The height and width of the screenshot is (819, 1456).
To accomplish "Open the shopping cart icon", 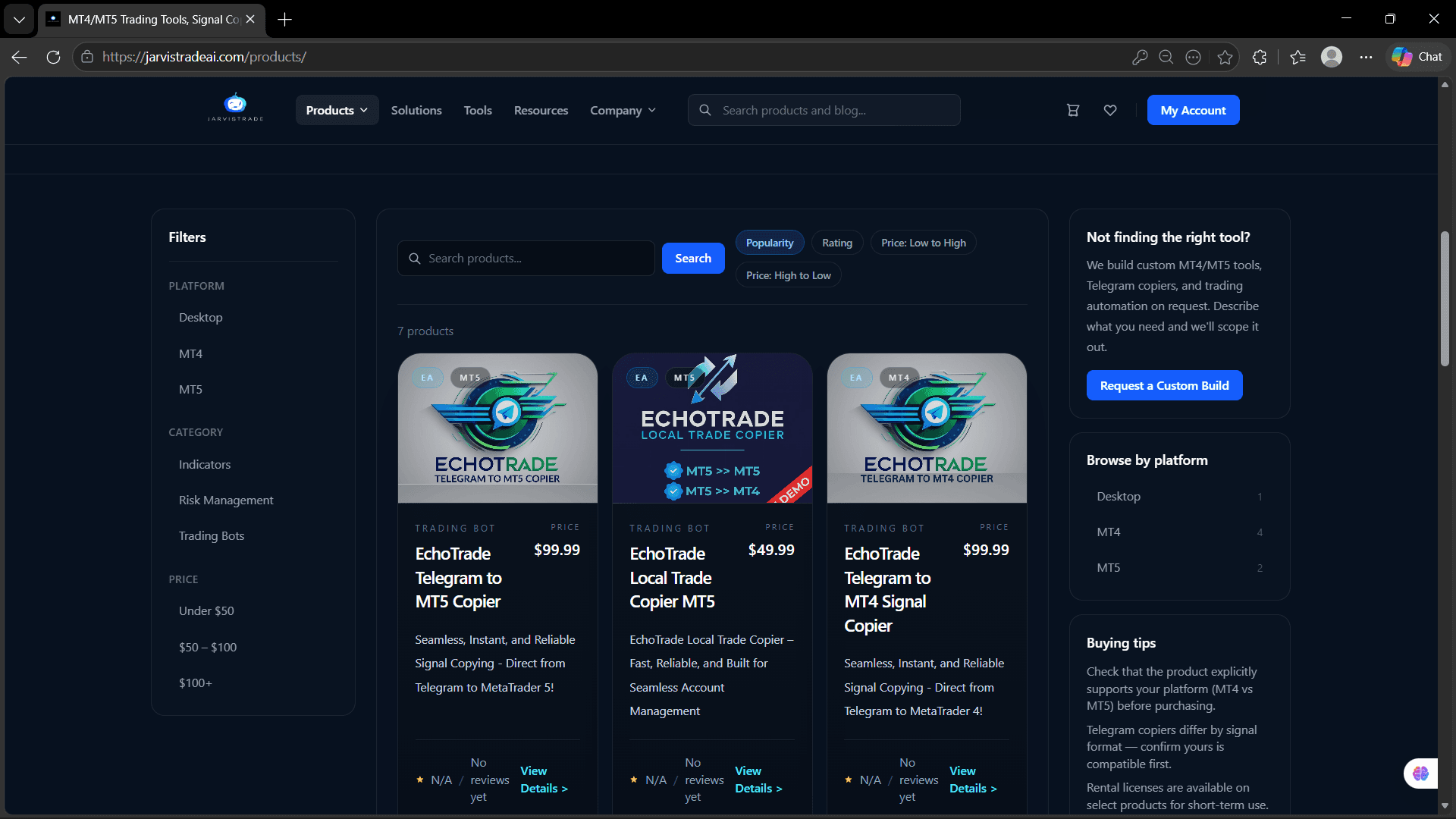I will [1073, 111].
